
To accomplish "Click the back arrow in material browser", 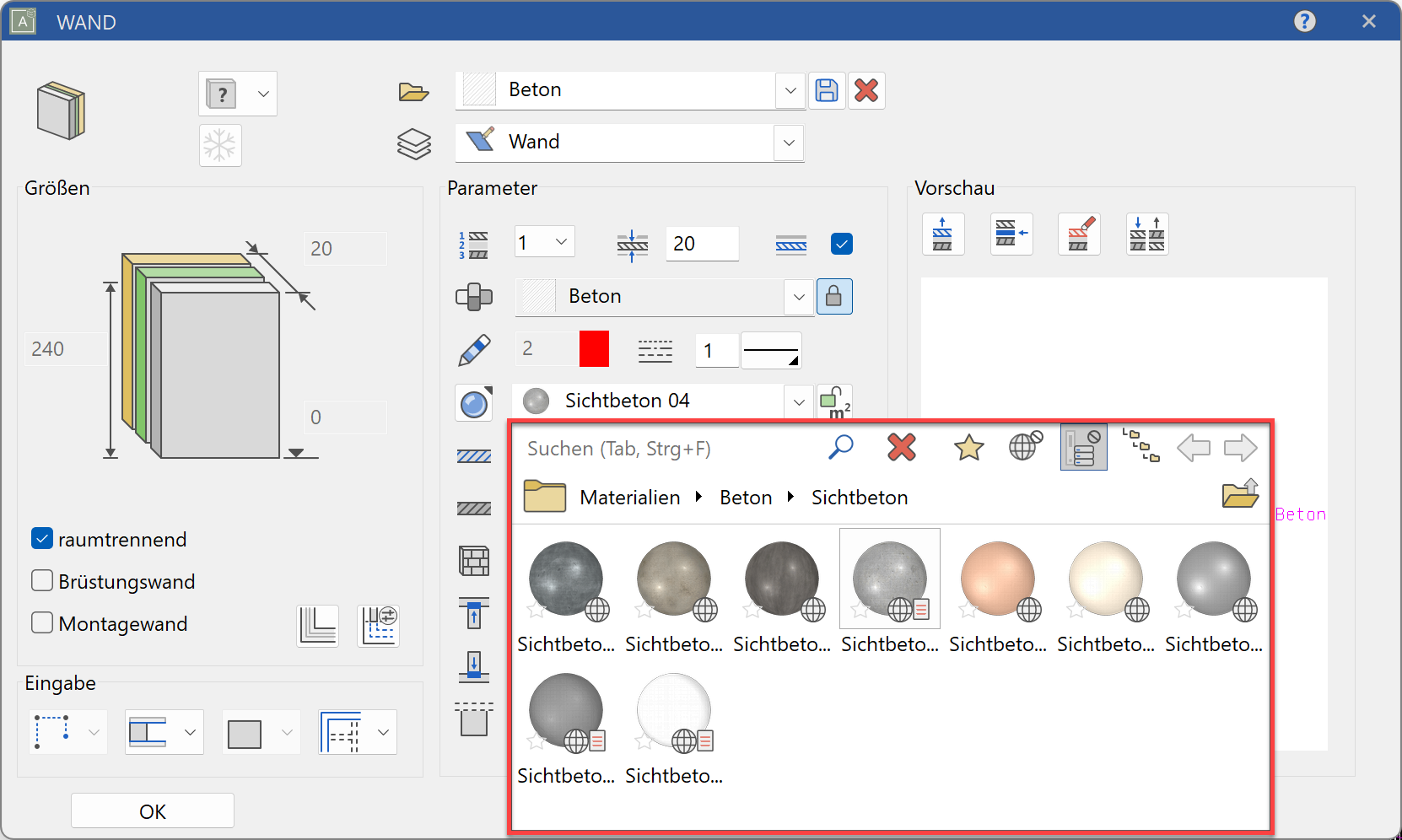I will click(x=1193, y=447).
